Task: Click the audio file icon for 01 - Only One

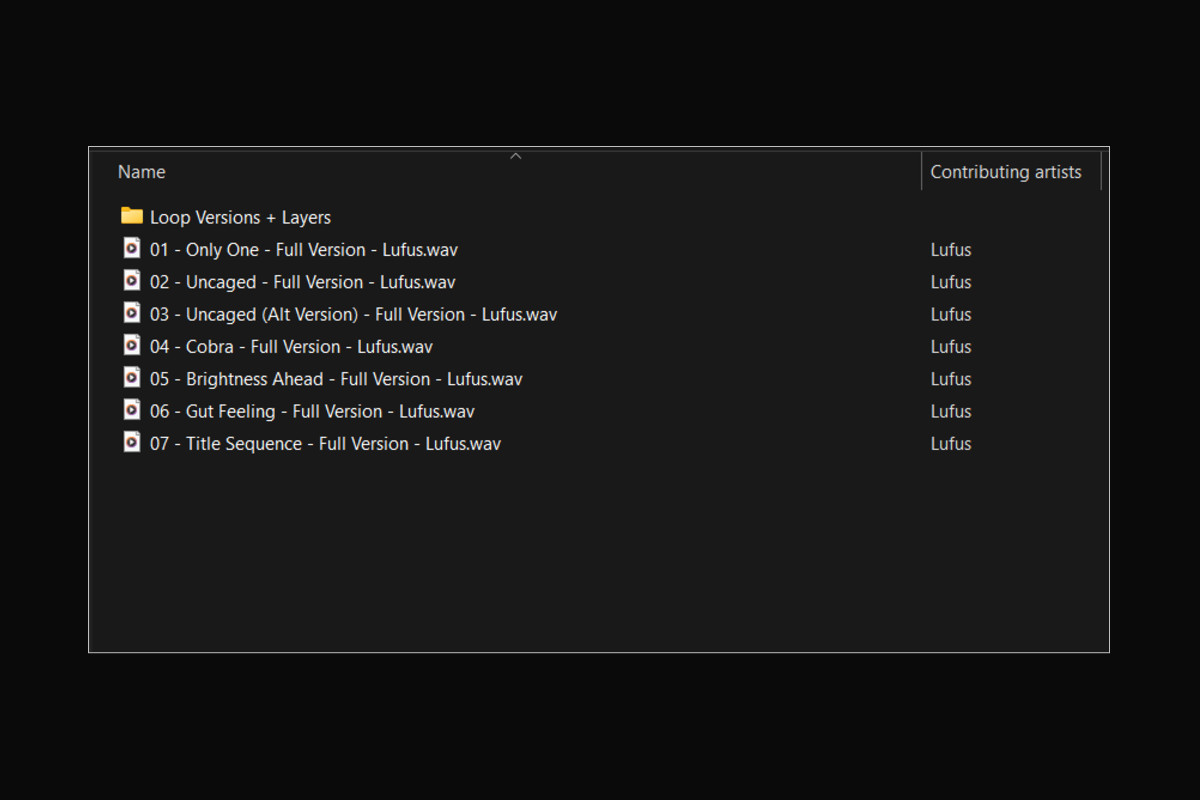Action: click(132, 248)
